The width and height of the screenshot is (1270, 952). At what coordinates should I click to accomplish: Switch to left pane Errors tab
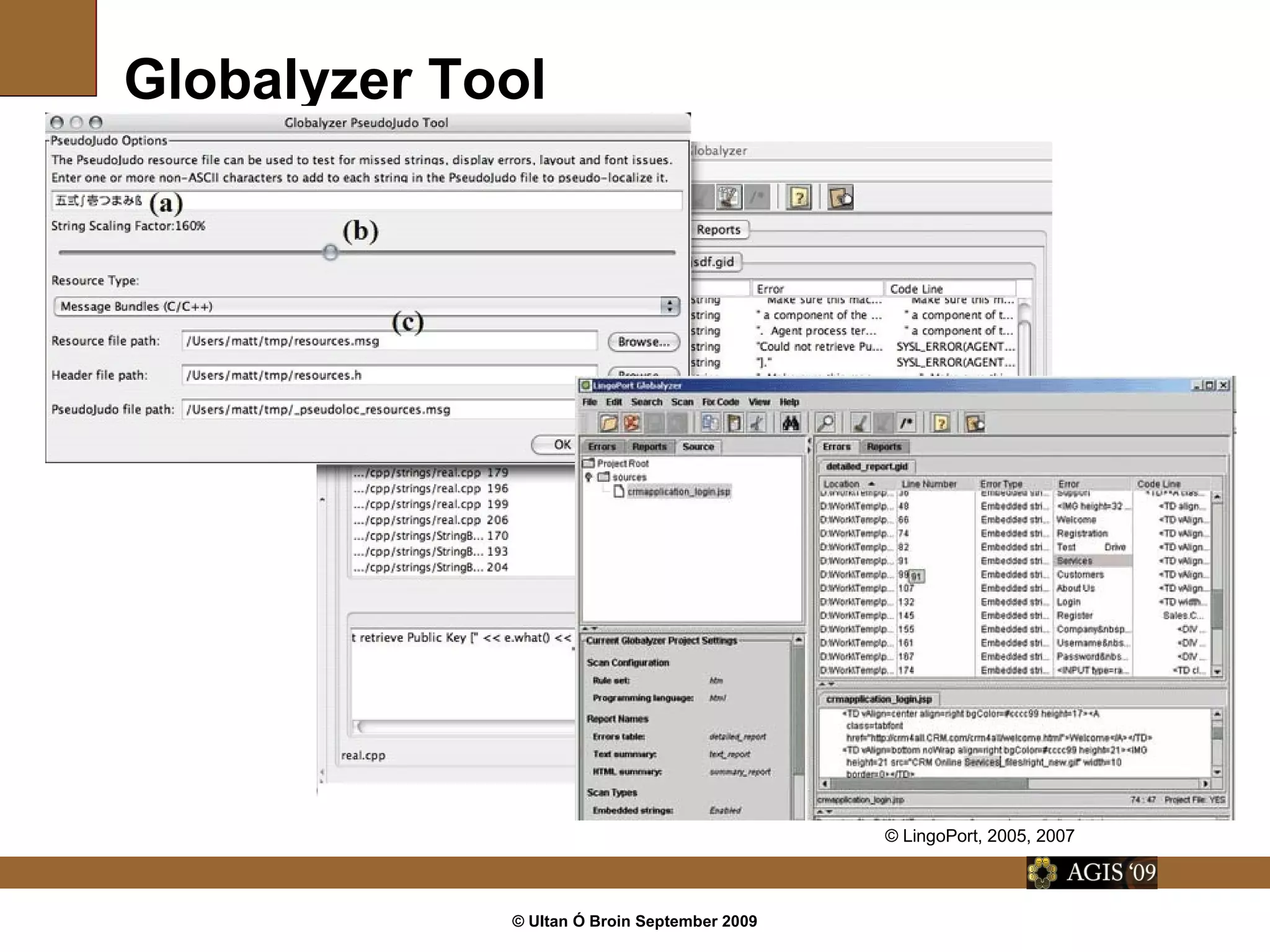602,447
